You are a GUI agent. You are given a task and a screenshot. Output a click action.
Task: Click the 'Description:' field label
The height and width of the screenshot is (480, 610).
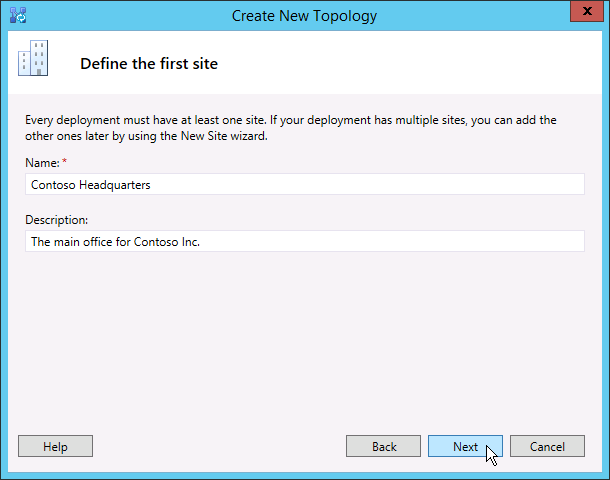(57, 220)
